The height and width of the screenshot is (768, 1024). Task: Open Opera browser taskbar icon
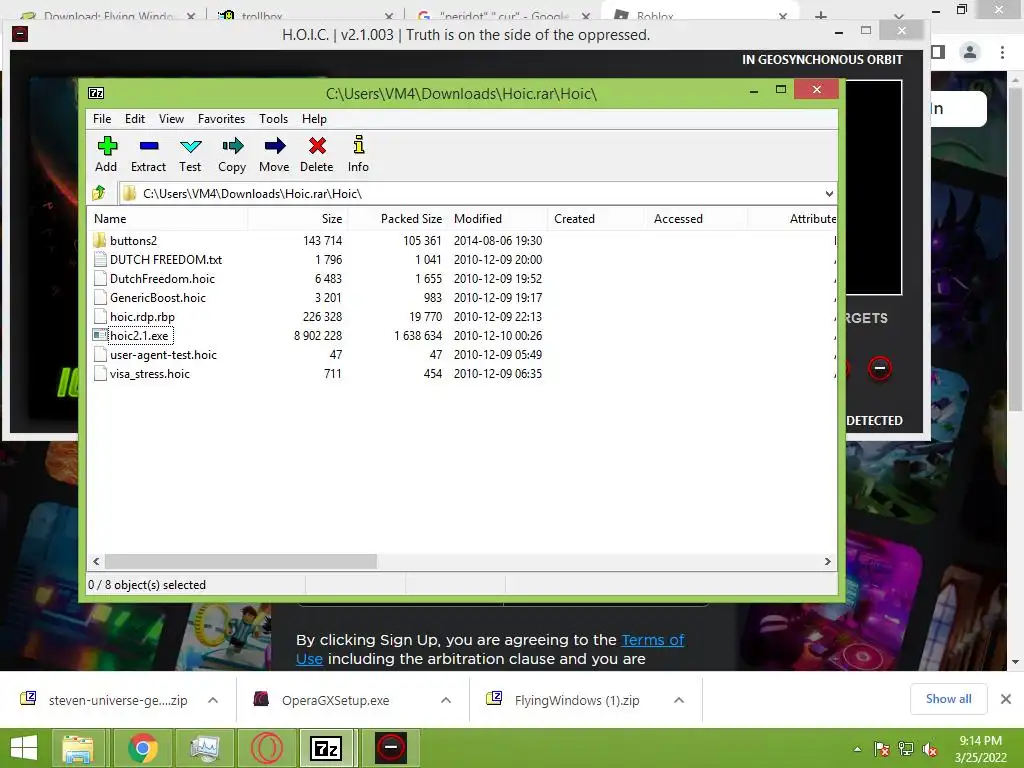coord(266,748)
